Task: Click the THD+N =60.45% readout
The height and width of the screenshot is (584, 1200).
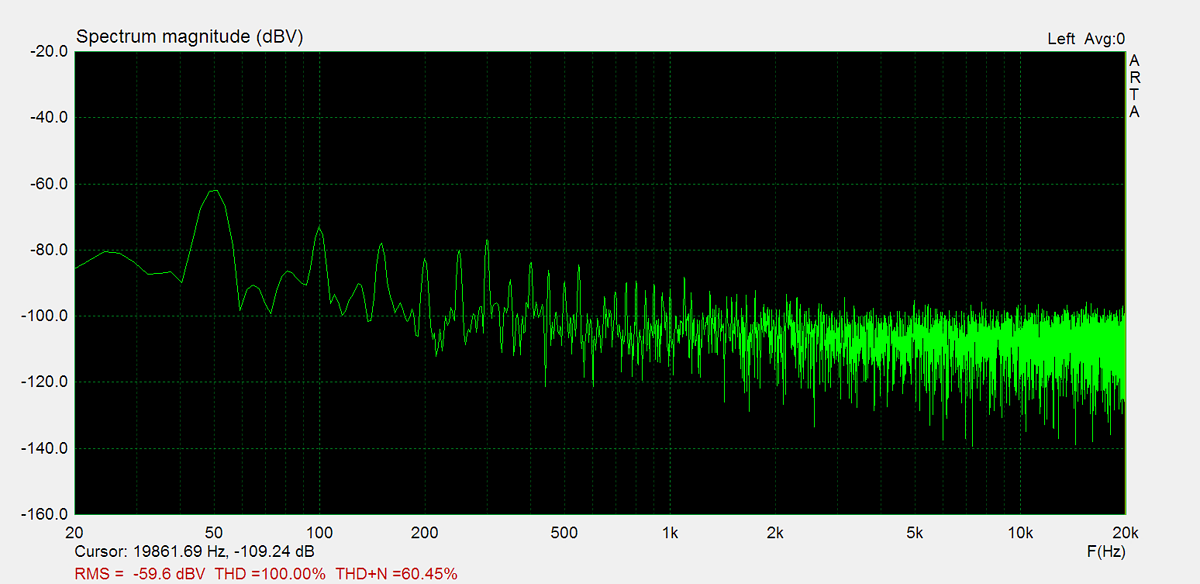Action: [396, 573]
